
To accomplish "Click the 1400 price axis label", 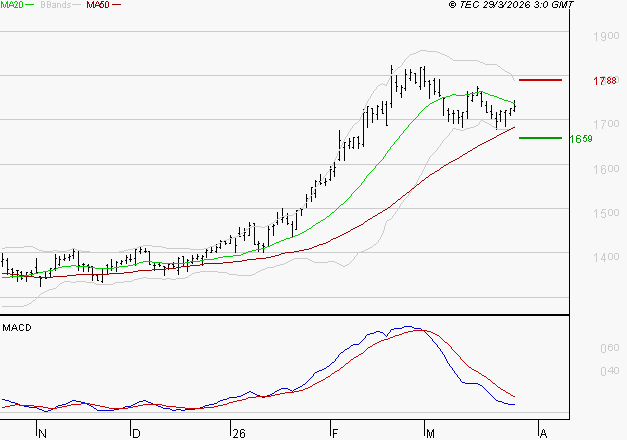I will pos(606,257).
